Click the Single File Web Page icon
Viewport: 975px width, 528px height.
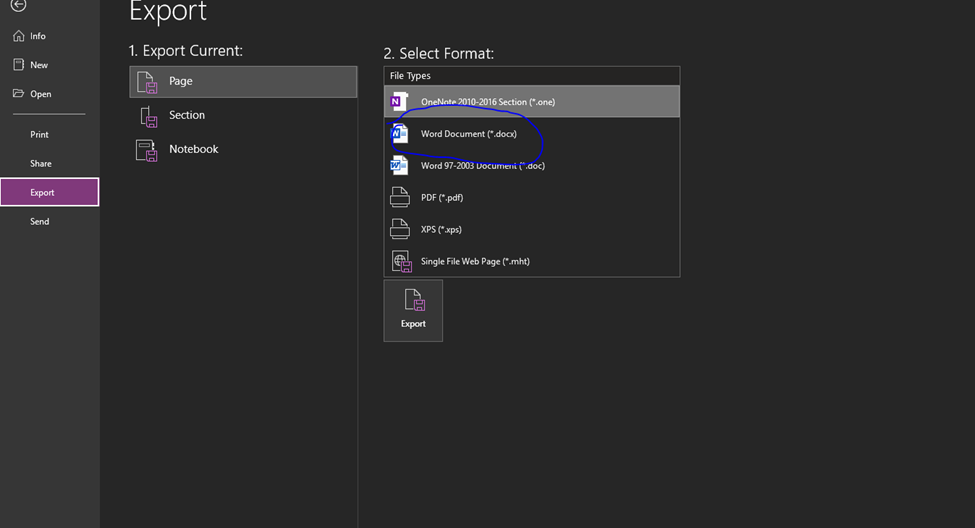tap(401, 261)
